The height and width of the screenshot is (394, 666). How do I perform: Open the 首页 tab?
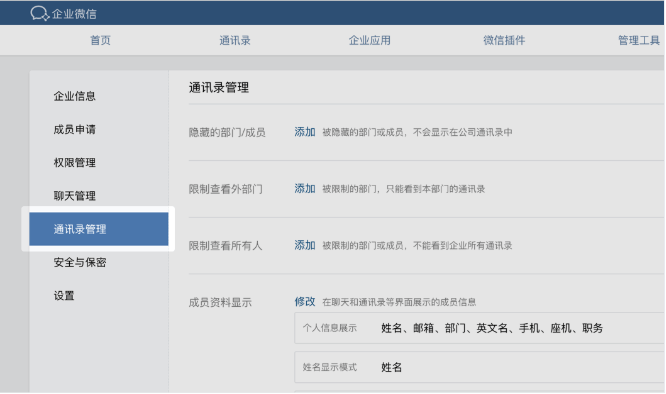point(101,40)
